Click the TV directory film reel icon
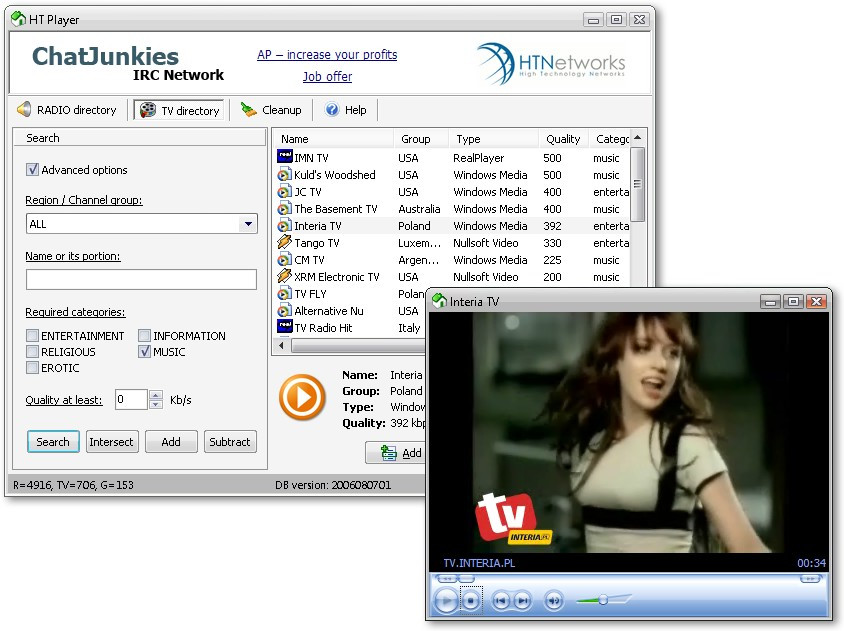844x631 pixels. click(147, 110)
